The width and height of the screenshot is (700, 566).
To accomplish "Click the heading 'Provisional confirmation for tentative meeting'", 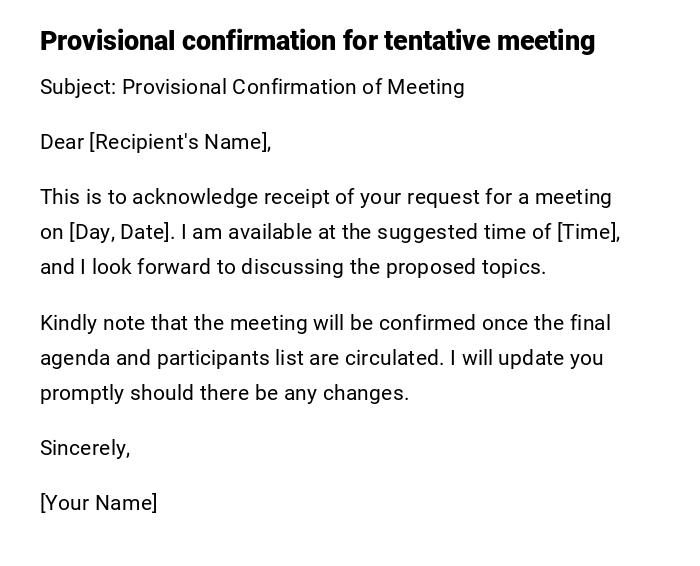I will tap(317, 41).
